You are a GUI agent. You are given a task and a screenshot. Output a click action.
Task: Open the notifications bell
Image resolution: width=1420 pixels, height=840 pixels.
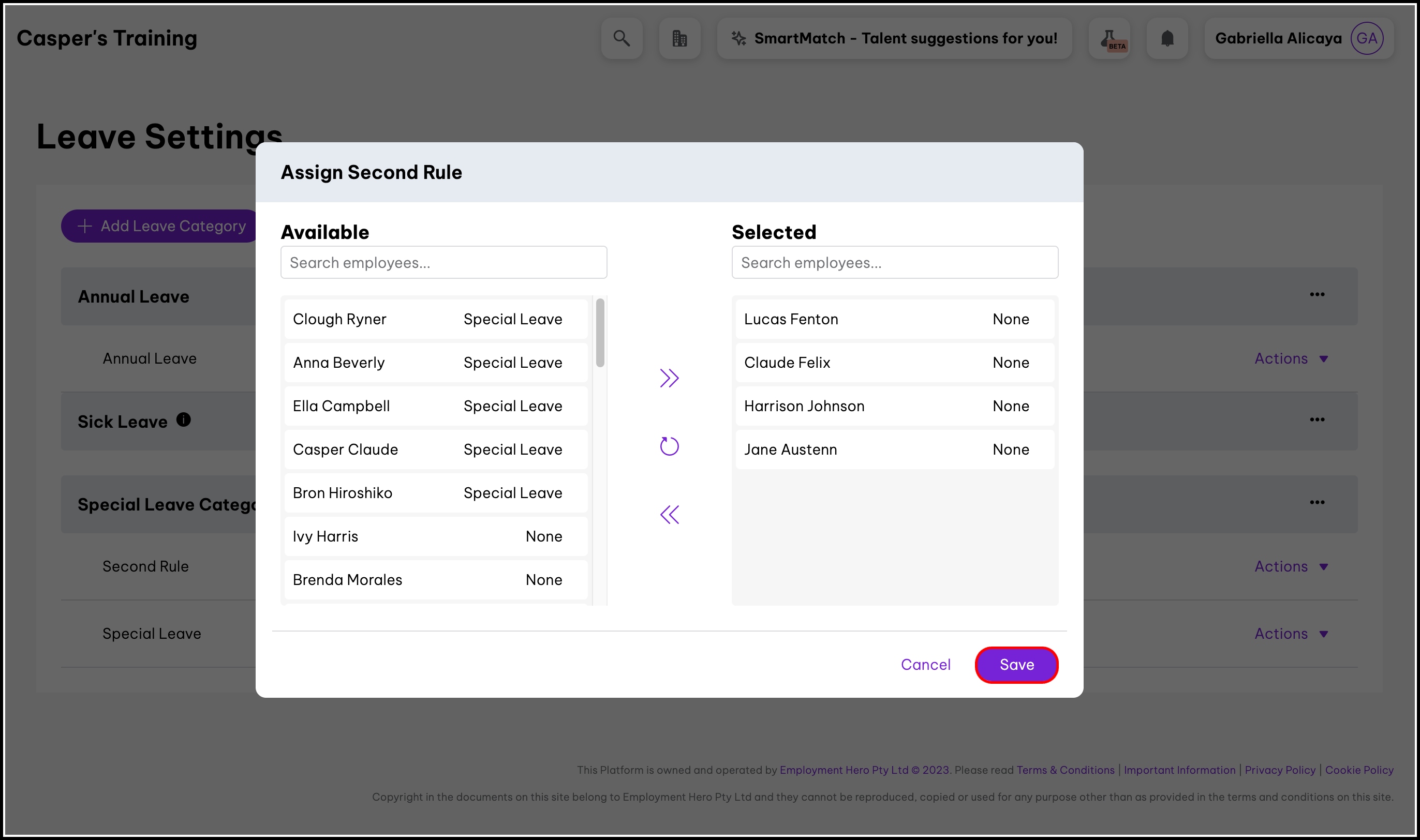1167,38
